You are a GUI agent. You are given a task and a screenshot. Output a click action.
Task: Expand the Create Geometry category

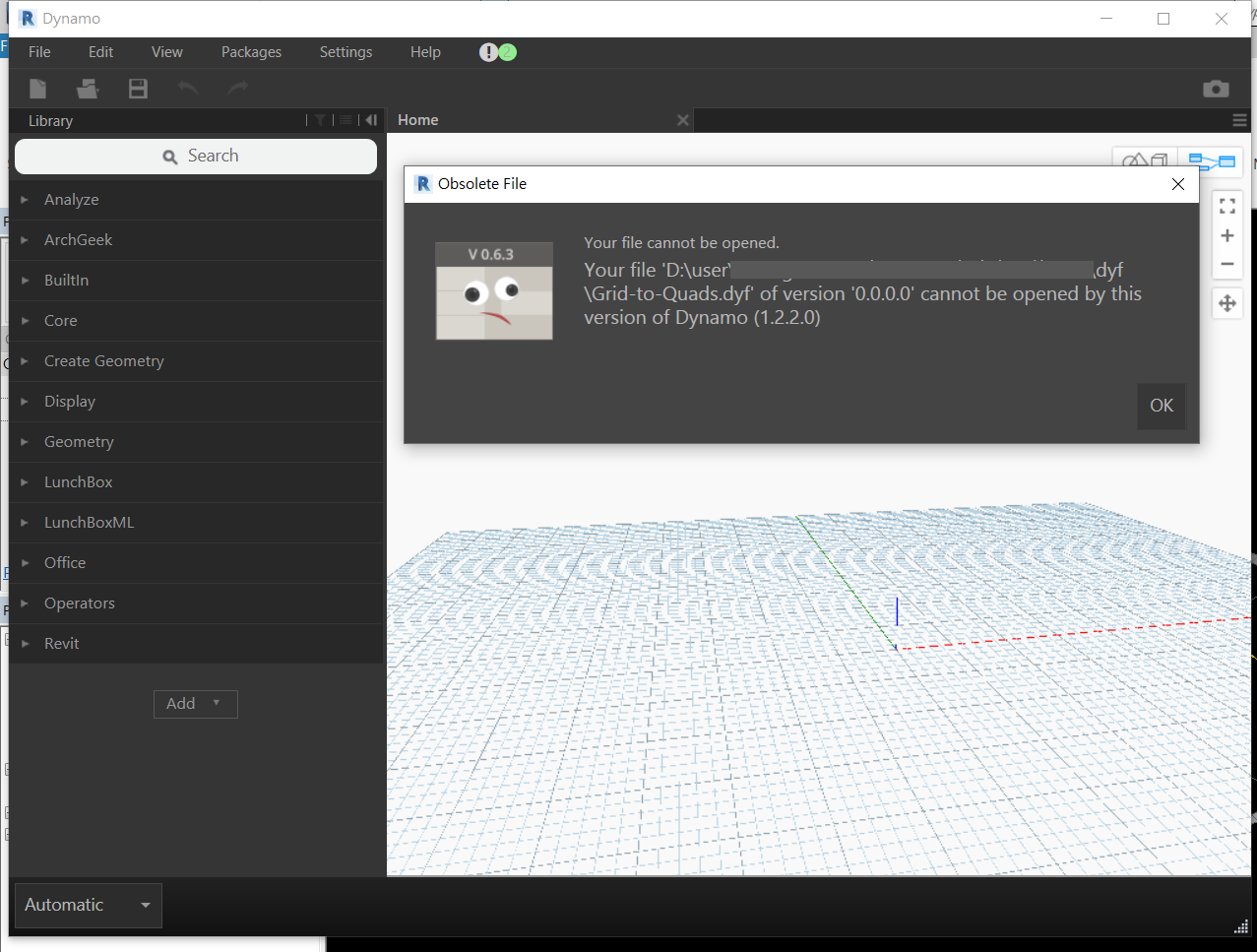[x=197, y=361]
